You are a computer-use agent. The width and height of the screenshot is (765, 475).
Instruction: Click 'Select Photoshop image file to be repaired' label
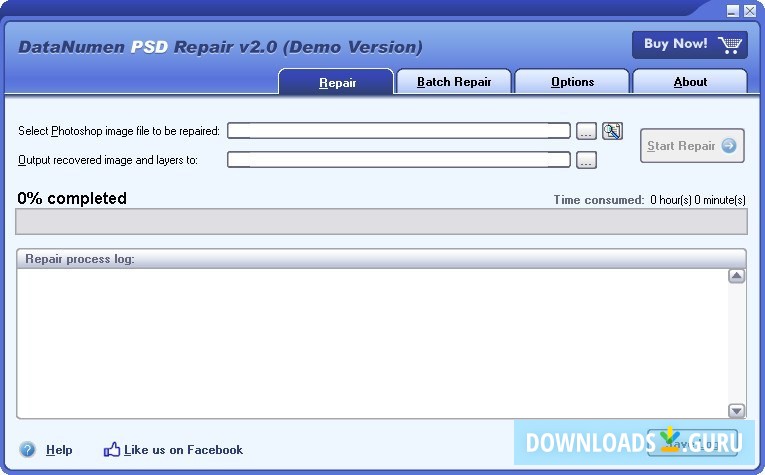click(119, 131)
